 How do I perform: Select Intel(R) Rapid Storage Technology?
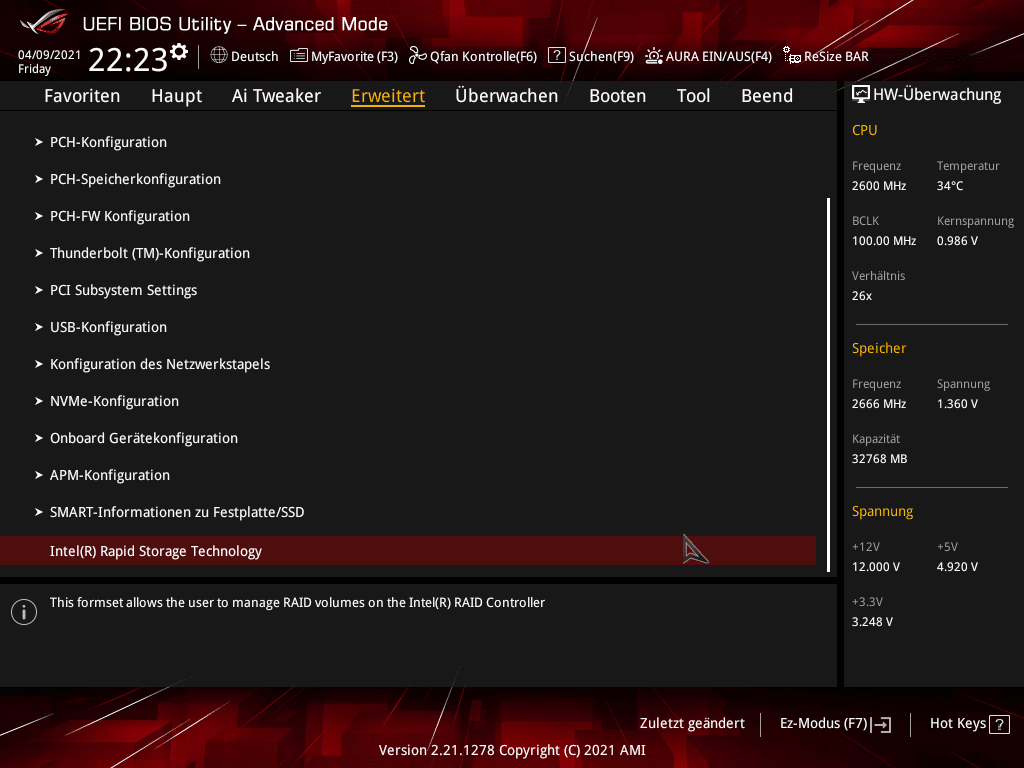point(408,551)
